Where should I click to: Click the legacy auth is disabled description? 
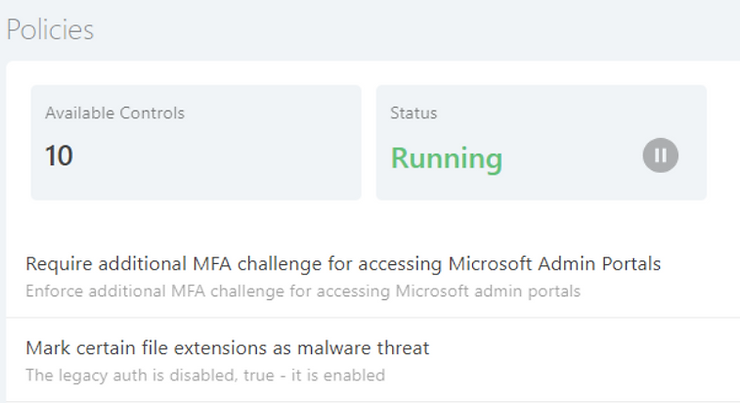205,376
